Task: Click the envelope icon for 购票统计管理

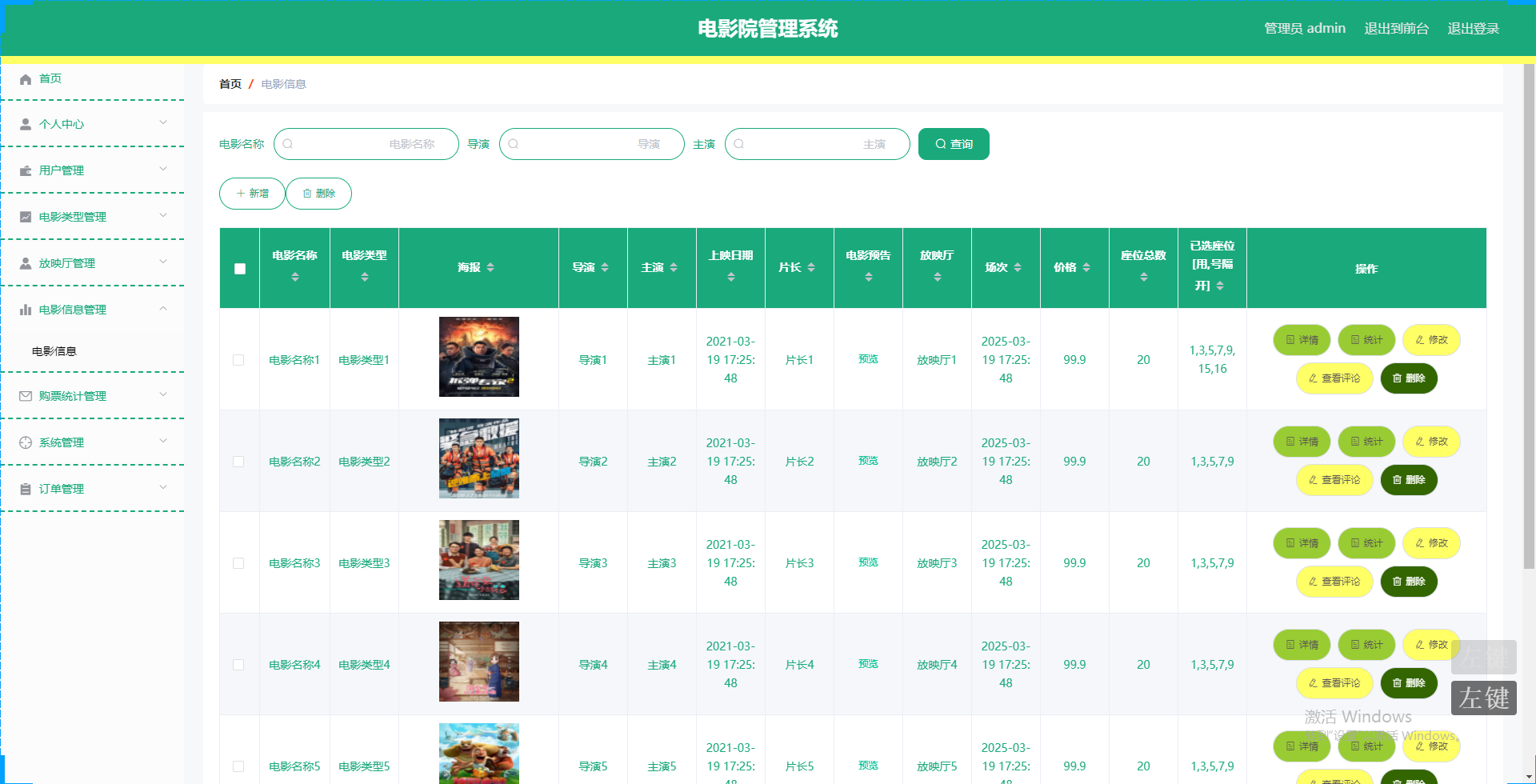Action: tap(25, 395)
